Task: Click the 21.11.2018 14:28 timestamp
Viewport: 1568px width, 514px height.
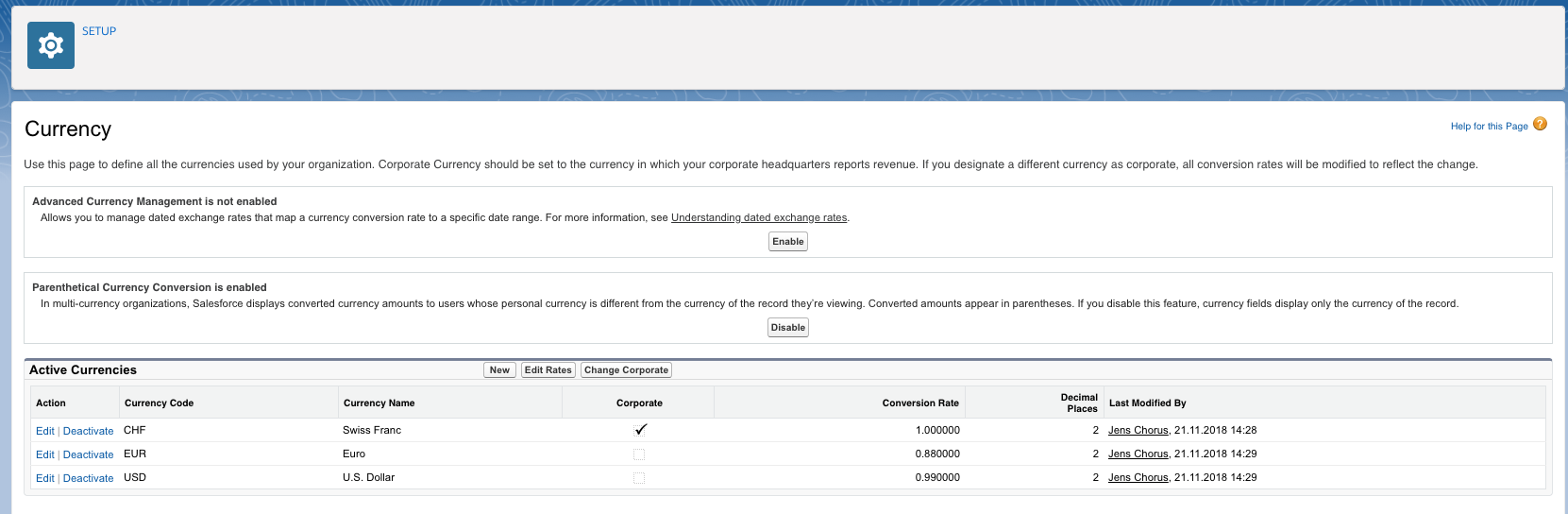Action: click(1216, 430)
